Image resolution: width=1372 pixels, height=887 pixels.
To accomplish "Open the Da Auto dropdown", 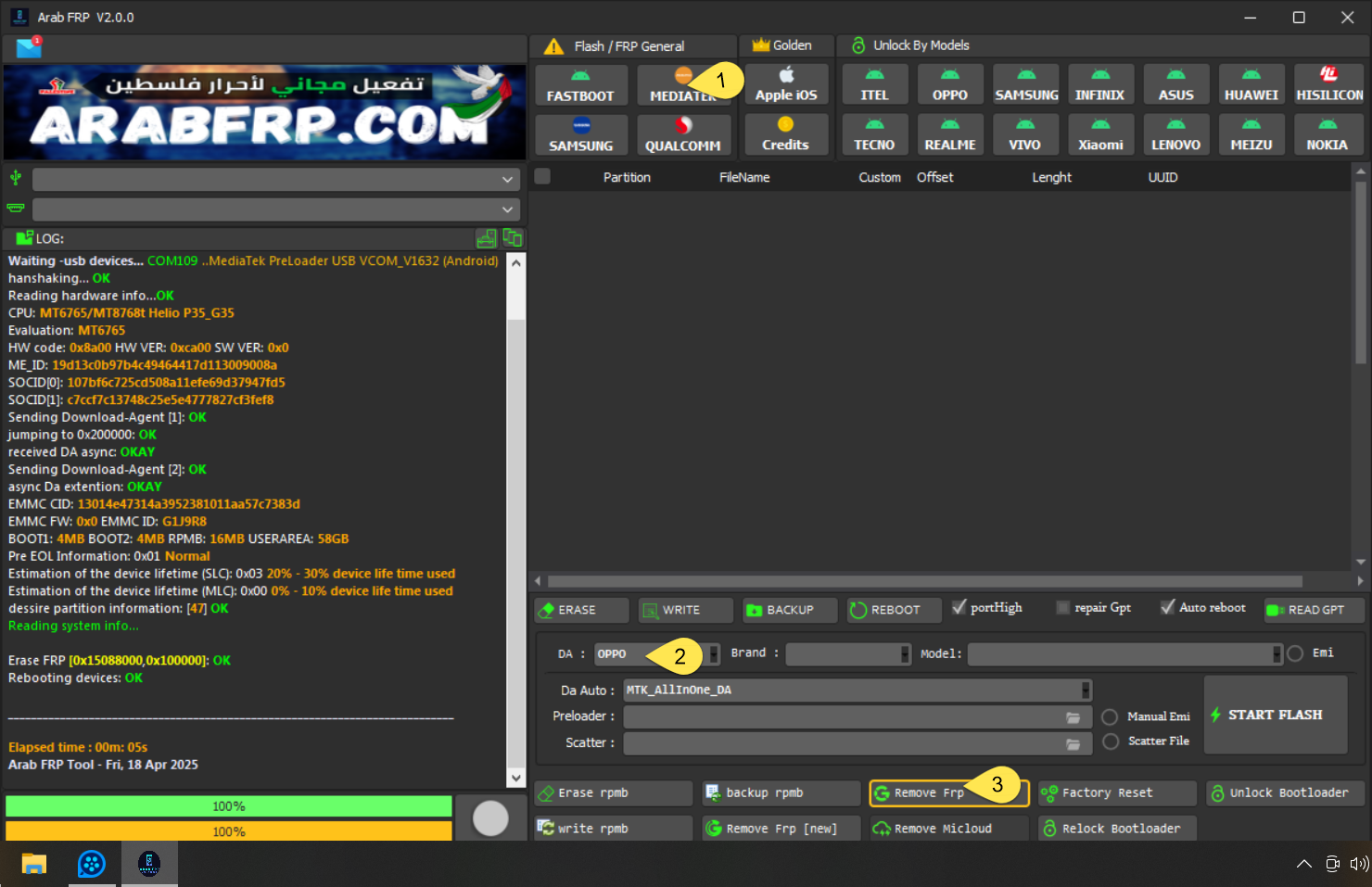I will tap(857, 690).
